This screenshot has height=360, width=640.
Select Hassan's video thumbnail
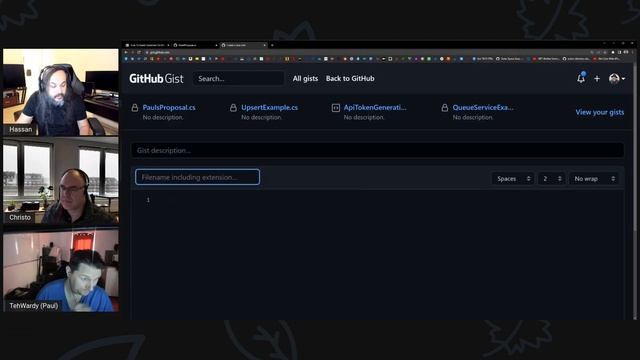61,92
